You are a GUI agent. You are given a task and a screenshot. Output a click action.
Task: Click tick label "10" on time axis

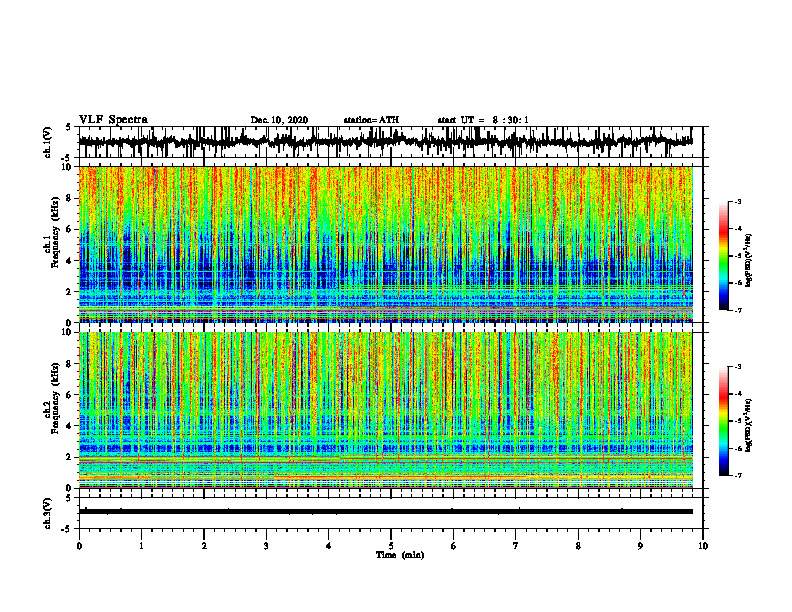click(703, 546)
